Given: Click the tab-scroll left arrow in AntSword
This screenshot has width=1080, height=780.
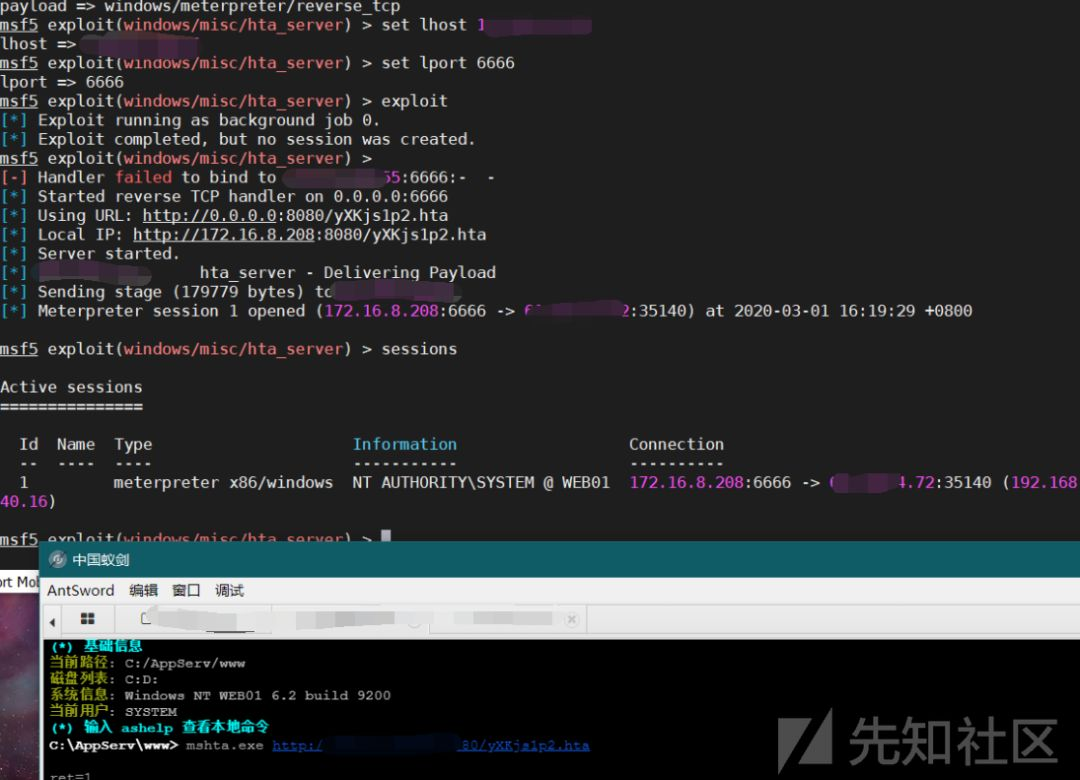Looking at the screenshot, I should tap(52, 622).
